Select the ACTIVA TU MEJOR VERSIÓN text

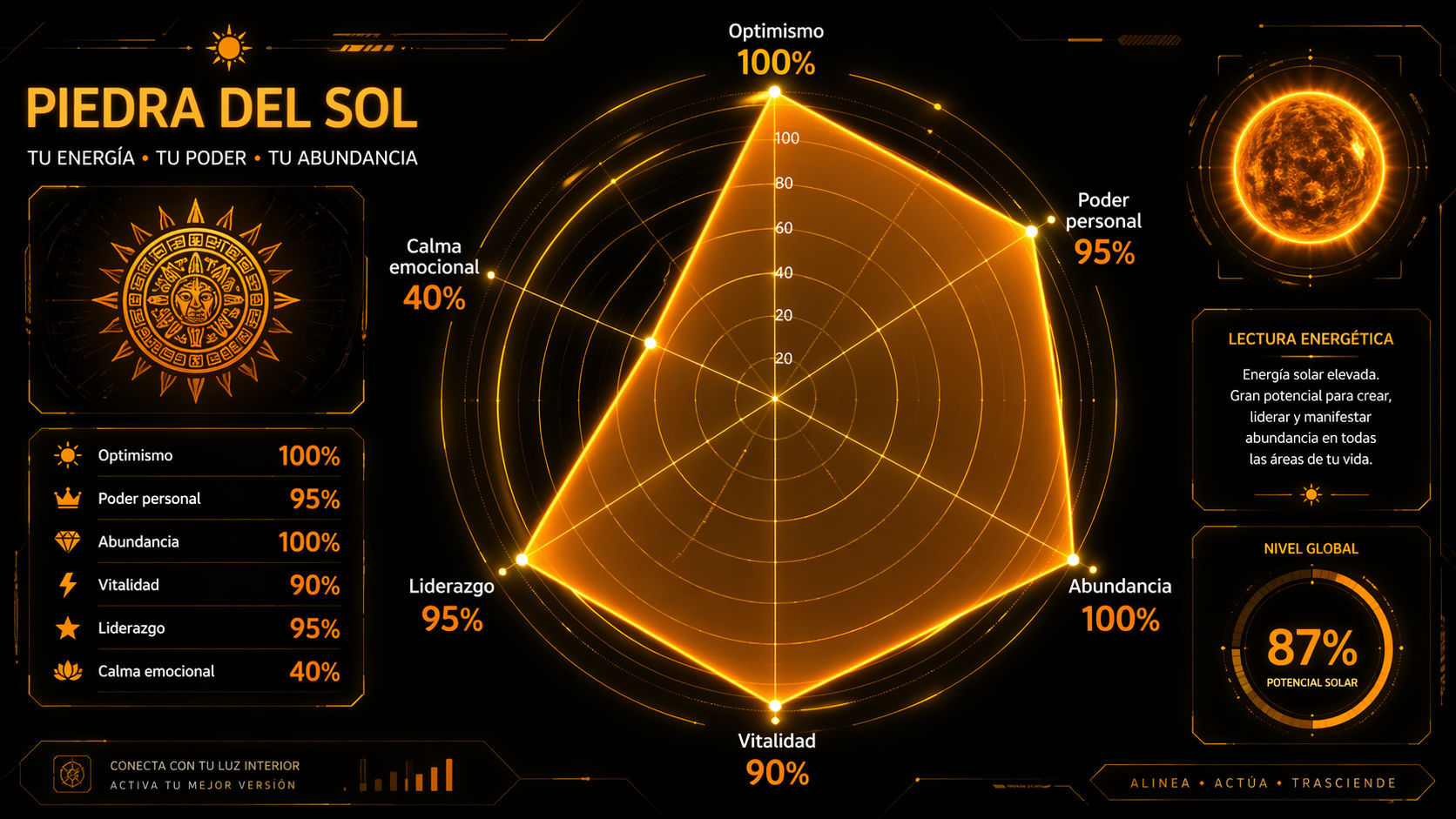click(x=203, y=785)
